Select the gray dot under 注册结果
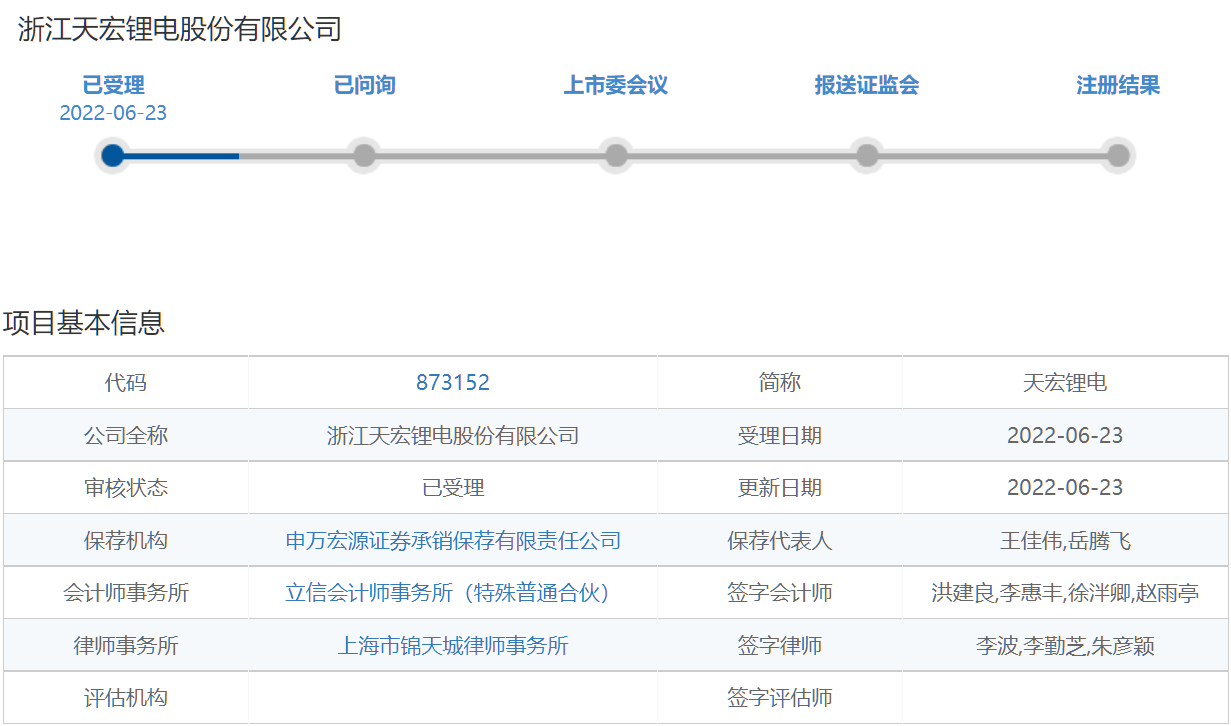The image size is (1231, 726). [1118, 155]
